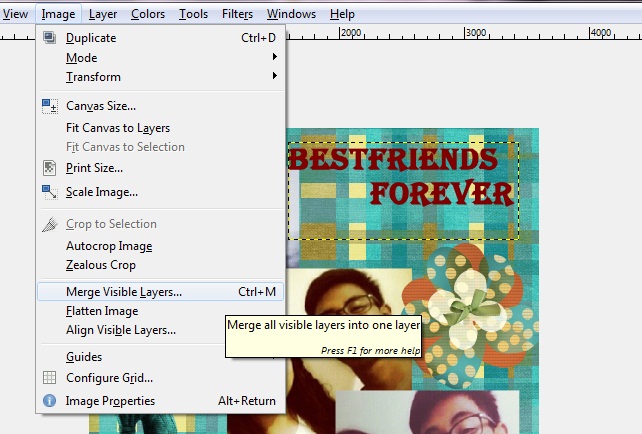Click the Transform menu label
Viewport: 642px width, 434px height.
[x=93, y=77]
